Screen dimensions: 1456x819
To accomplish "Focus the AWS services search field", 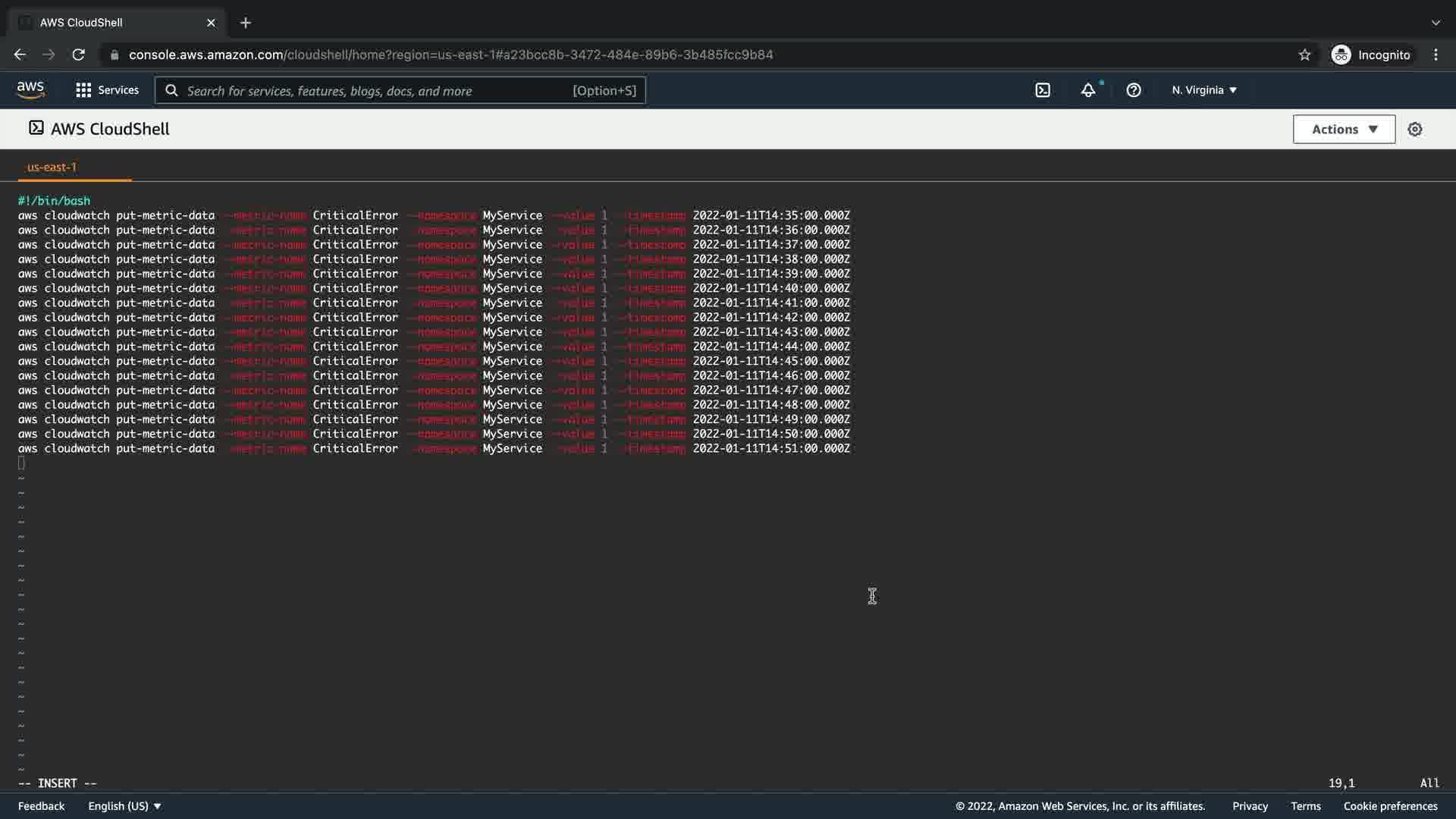I will [379, 91].
